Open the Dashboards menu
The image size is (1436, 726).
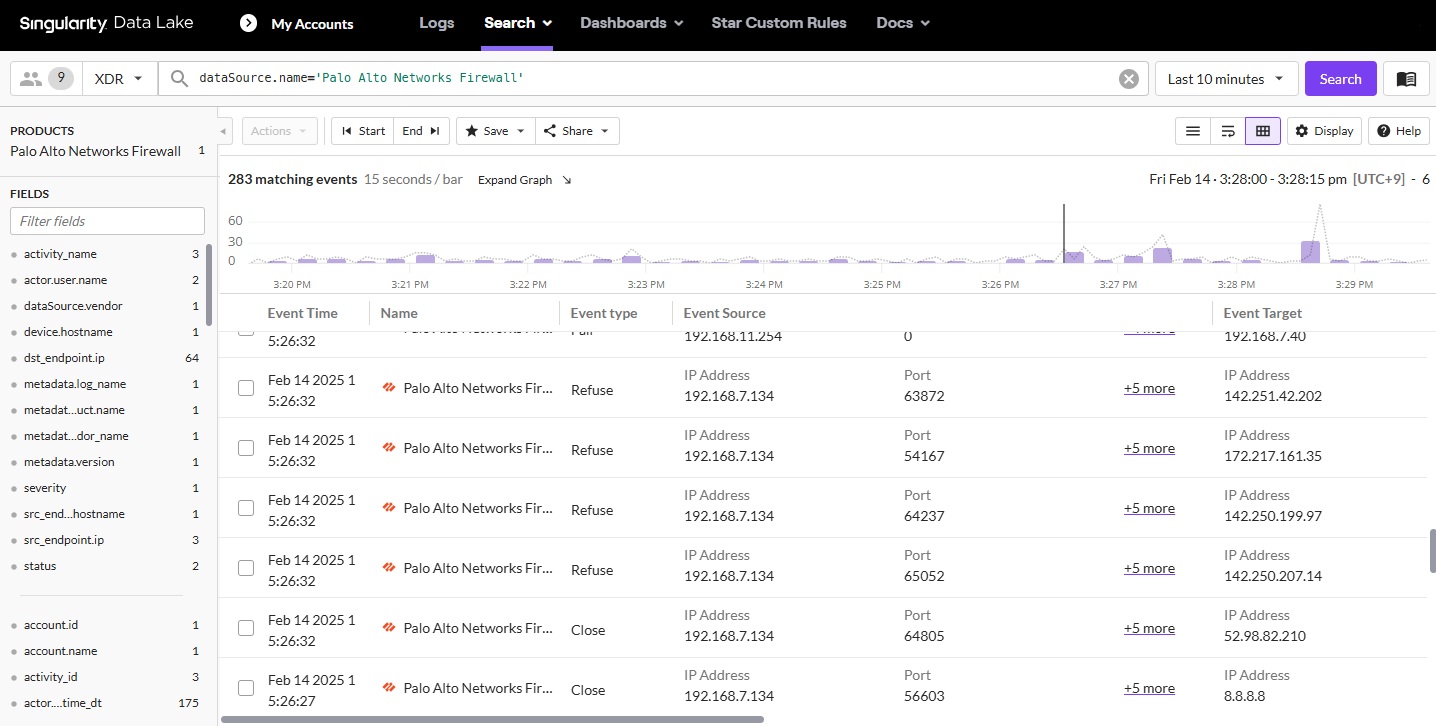(x=631, y=23)
